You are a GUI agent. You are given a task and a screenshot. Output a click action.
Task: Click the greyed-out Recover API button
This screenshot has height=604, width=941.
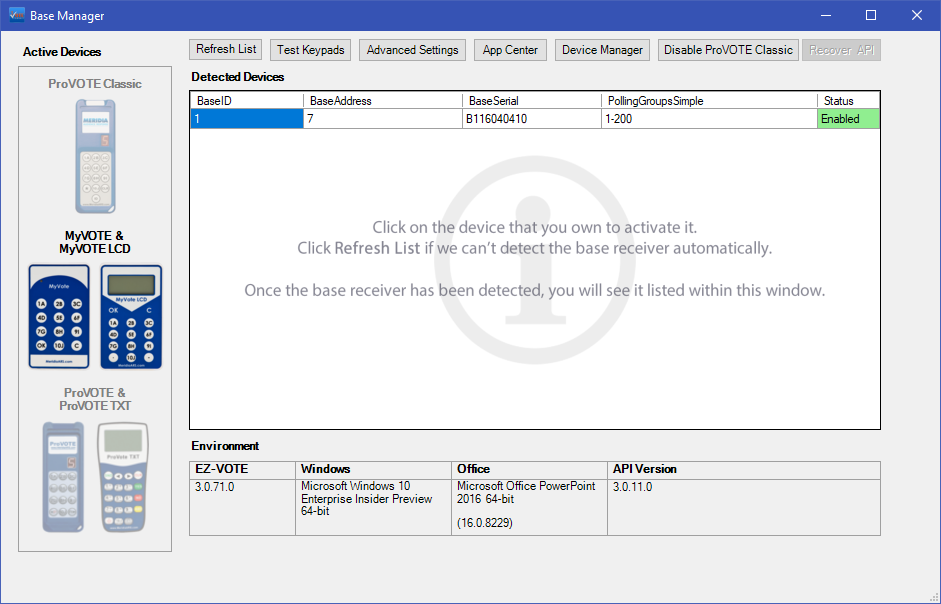tap(841, 50)
